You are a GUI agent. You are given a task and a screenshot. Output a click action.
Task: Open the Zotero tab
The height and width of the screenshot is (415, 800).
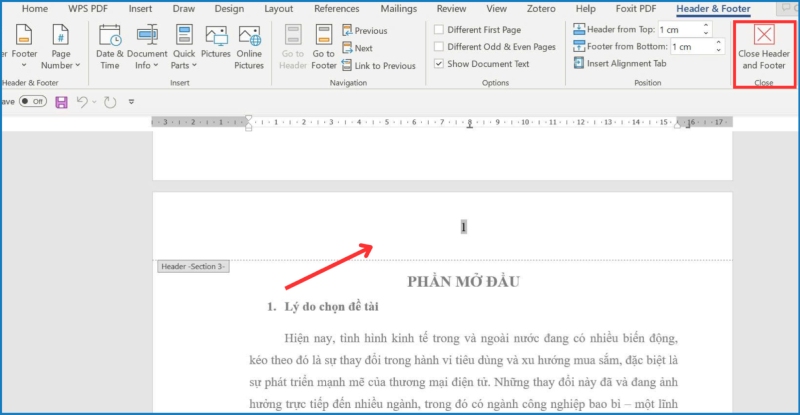point(541,9)
